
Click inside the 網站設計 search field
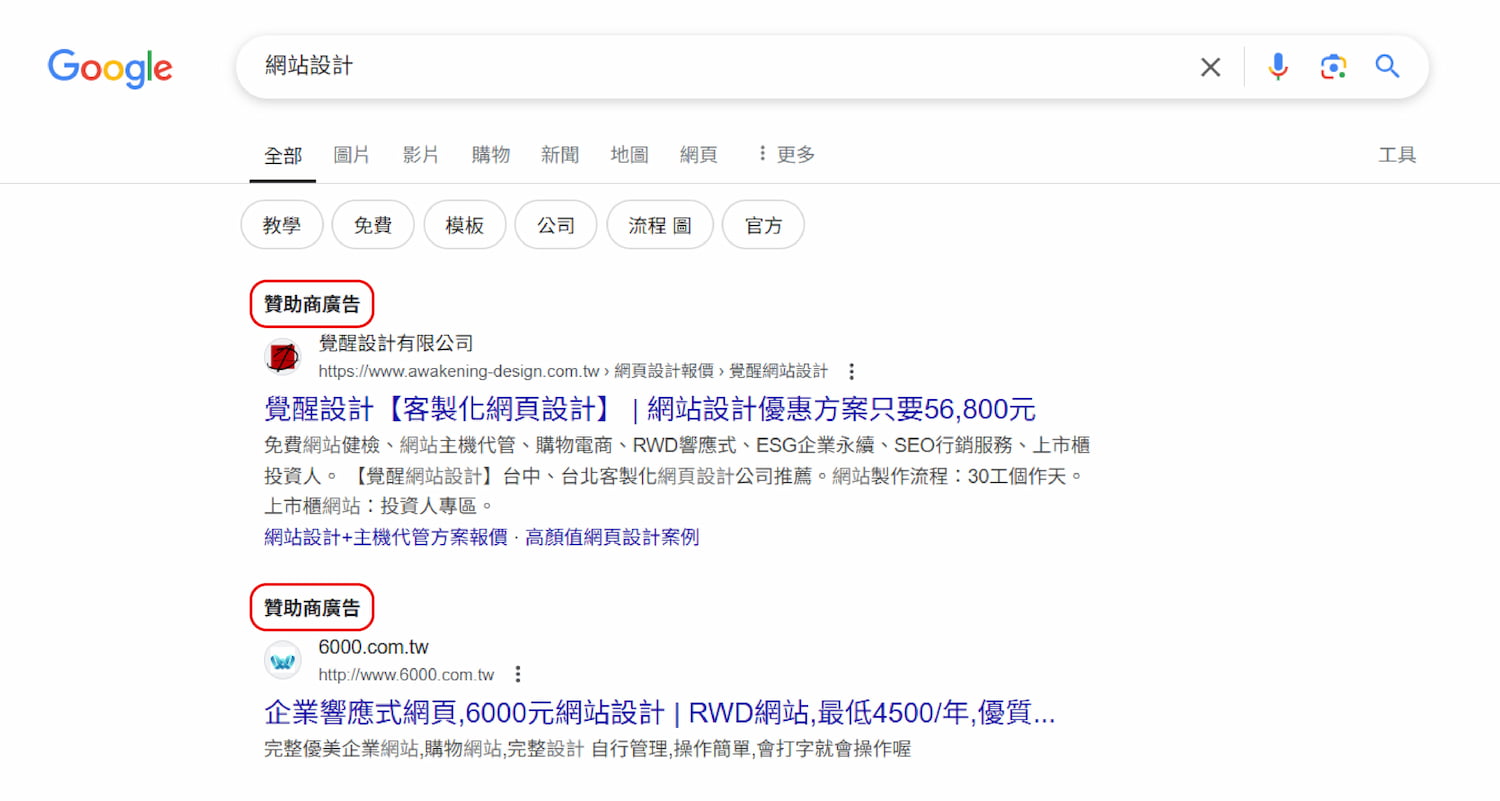[x=700, y=67]
